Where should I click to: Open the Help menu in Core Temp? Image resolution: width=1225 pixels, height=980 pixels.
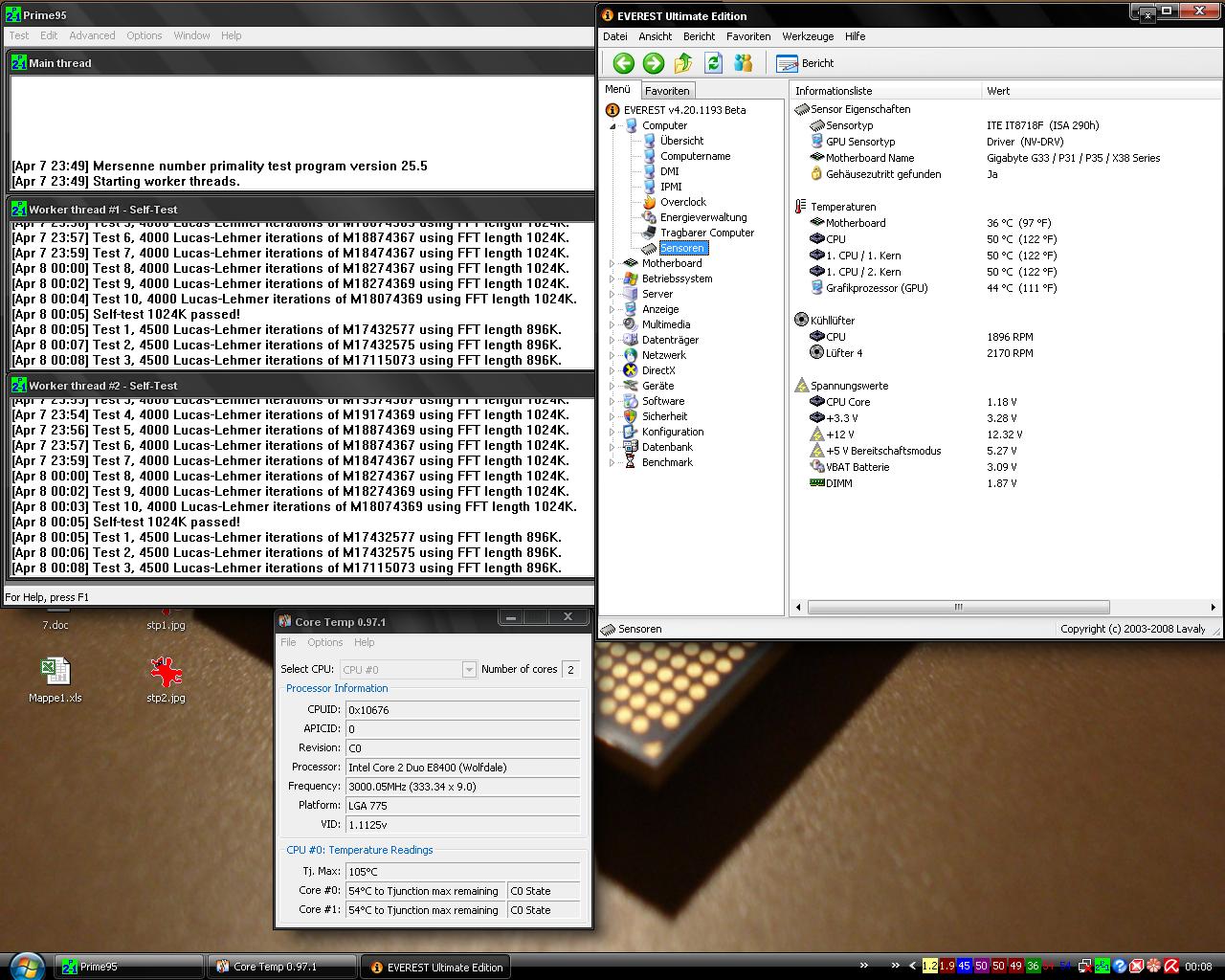(365, 642)
